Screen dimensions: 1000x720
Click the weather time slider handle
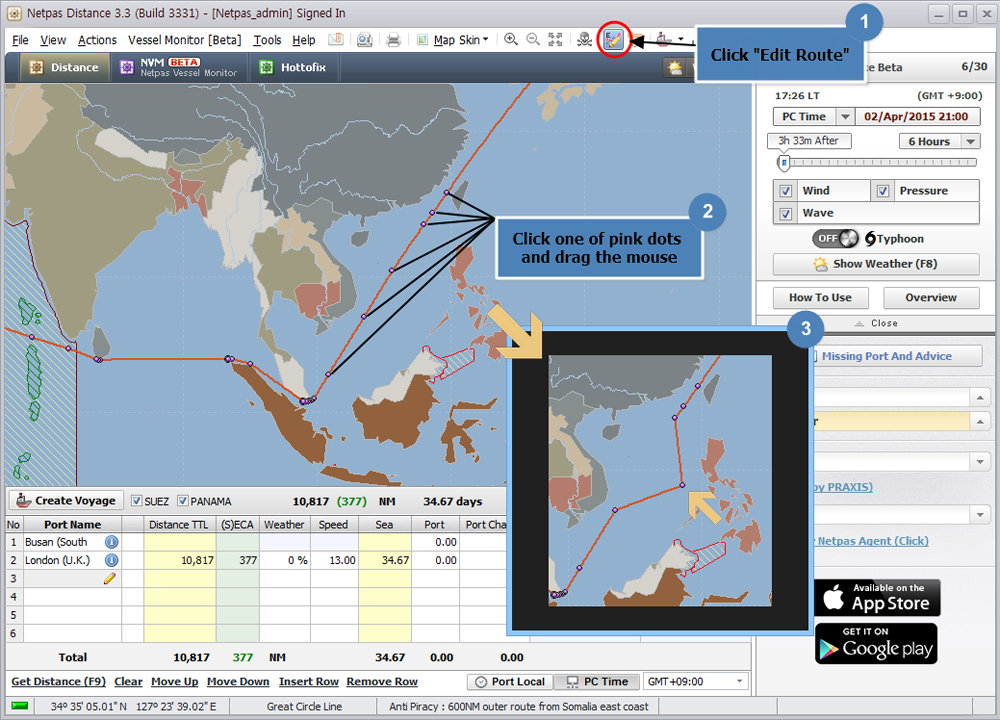tap(784, 163)
